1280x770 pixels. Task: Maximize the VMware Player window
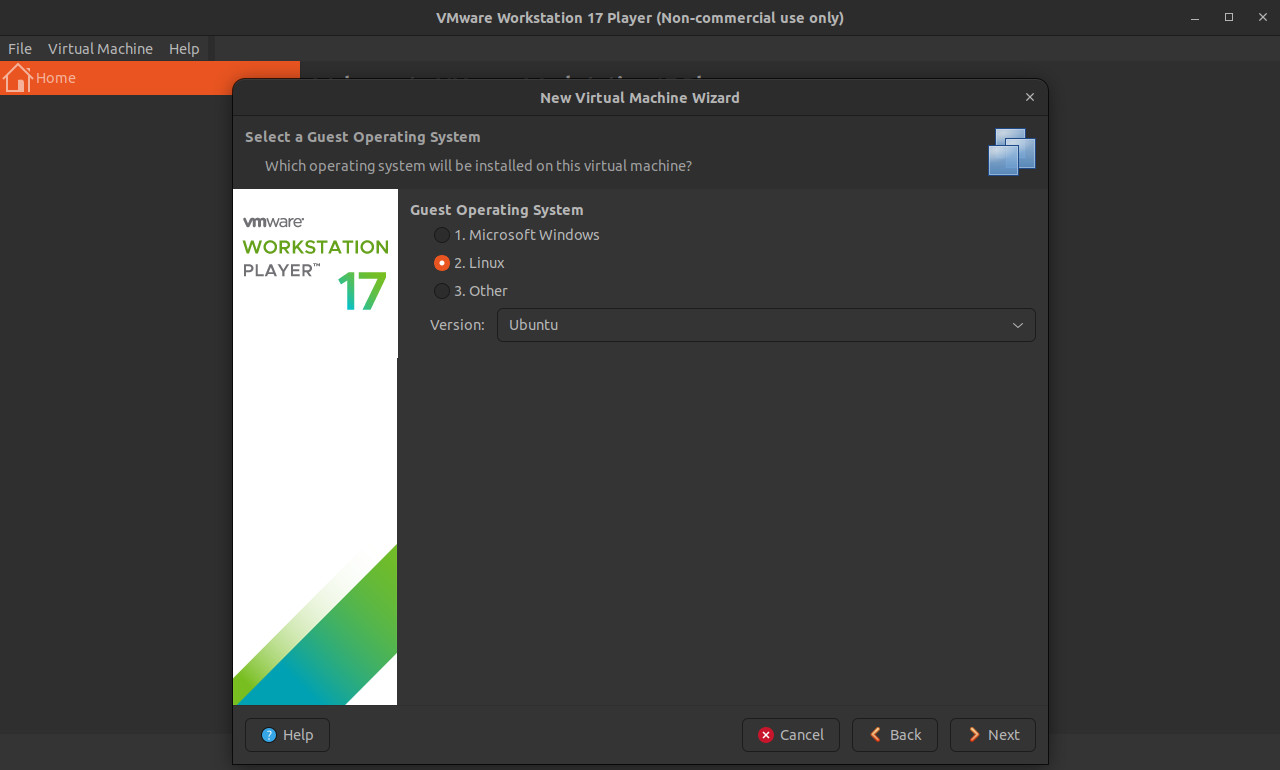(1229, 18)
